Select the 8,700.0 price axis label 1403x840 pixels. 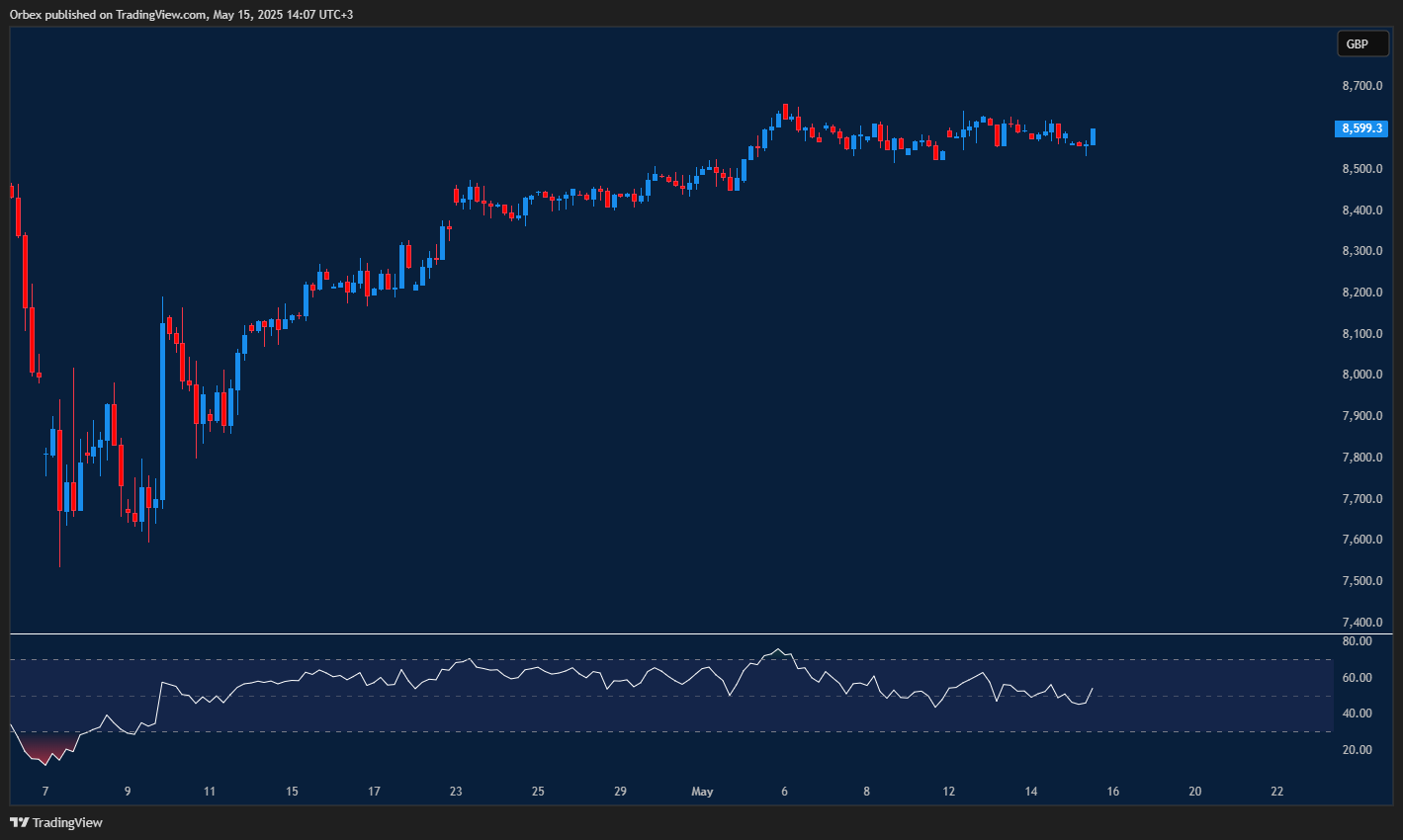point(1361,87)
